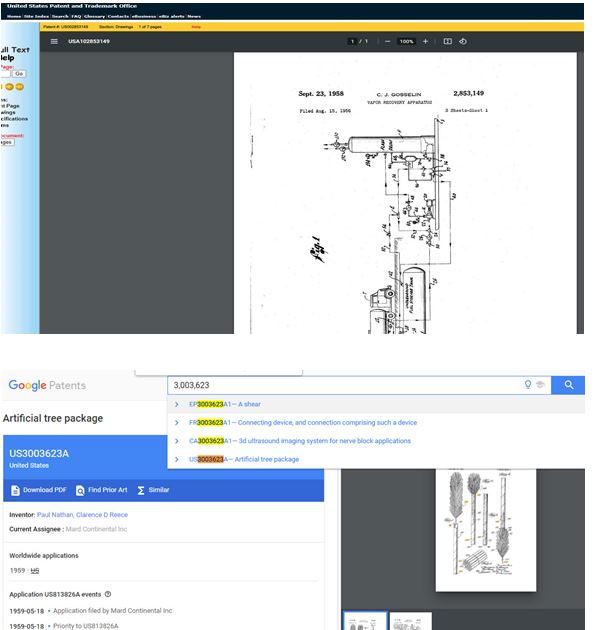Open the Help link under Full Text in sidebar
Viewport: 600px width, 630px height.
pyautogui.click(x=7, y=58)
